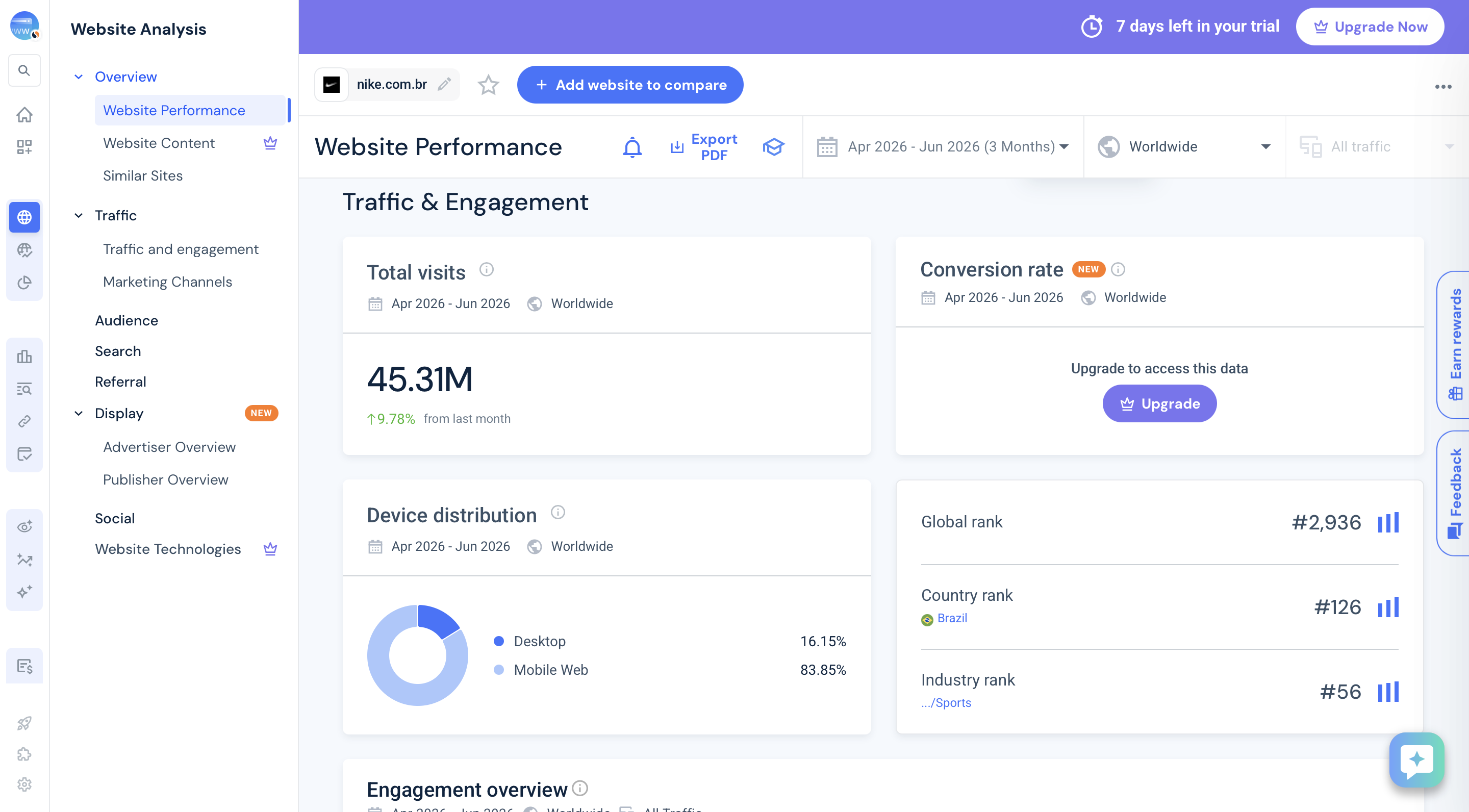The width and height of the screenshot is (1469, 812).
Task: Open Advertiser Overview page
Action: coord(190,447)
